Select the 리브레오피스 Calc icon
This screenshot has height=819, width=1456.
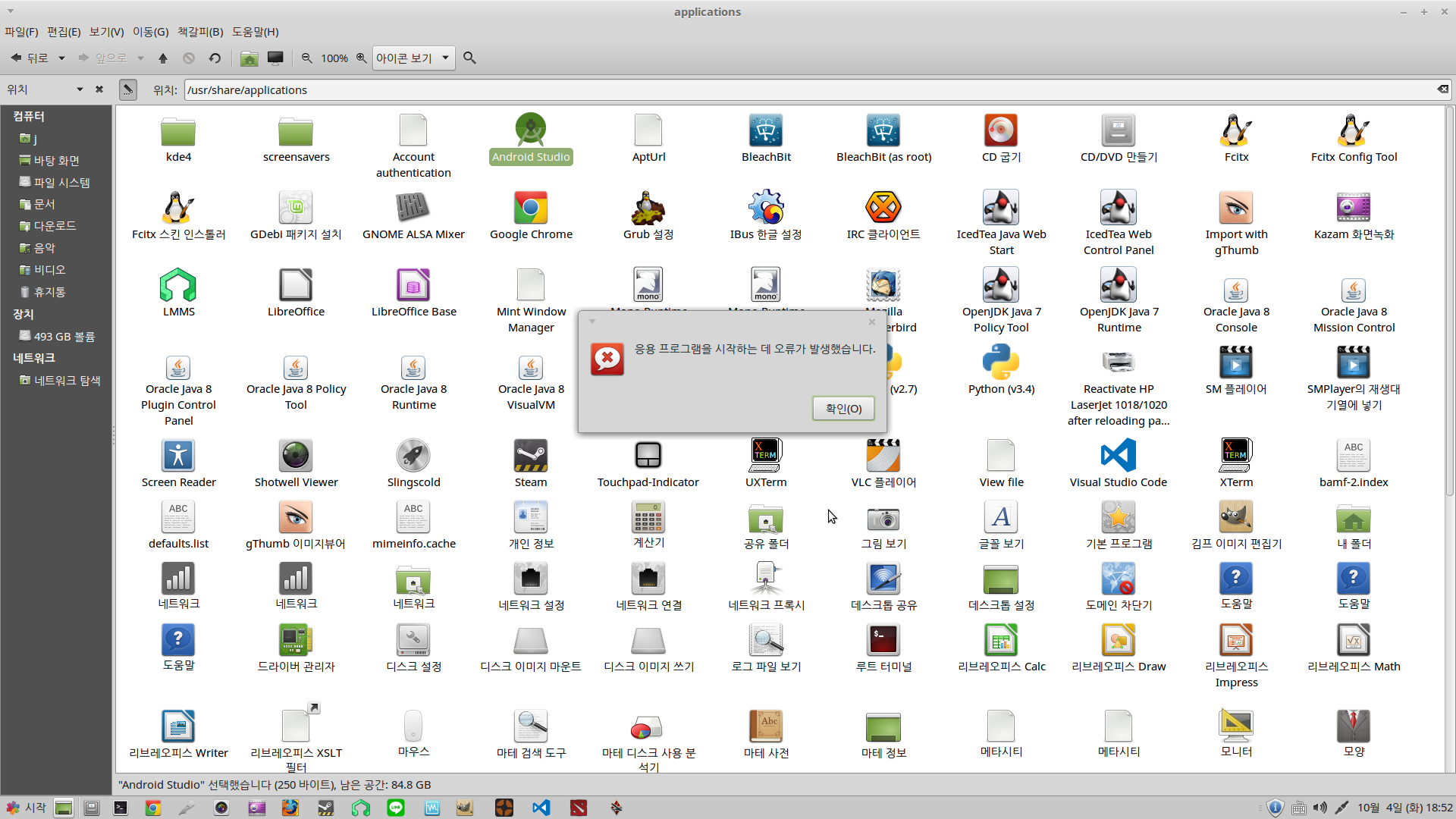[1001, 640]
